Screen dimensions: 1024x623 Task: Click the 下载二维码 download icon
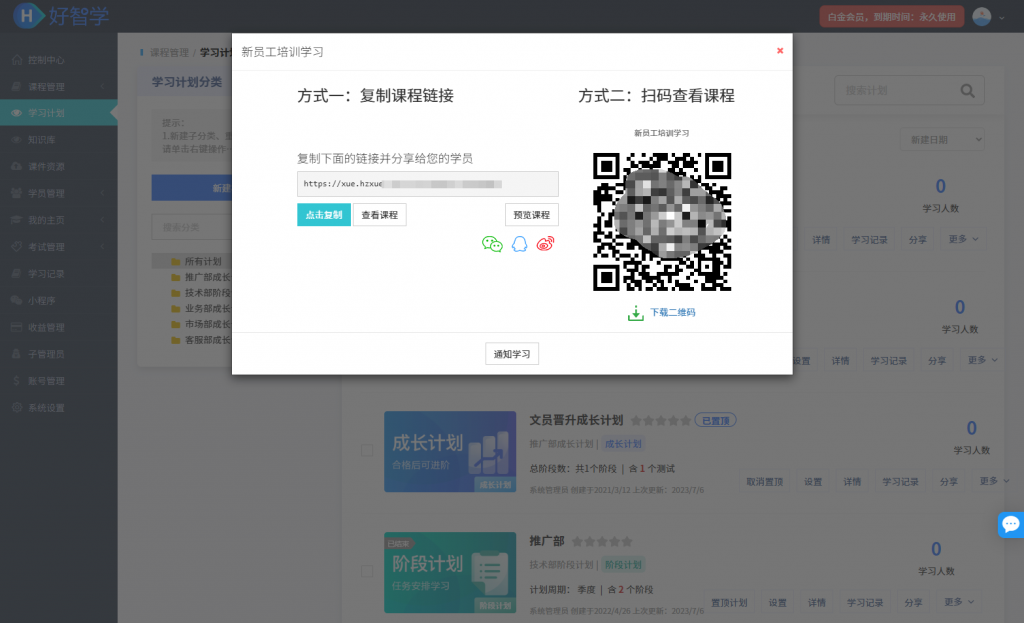tap(635, 313)
